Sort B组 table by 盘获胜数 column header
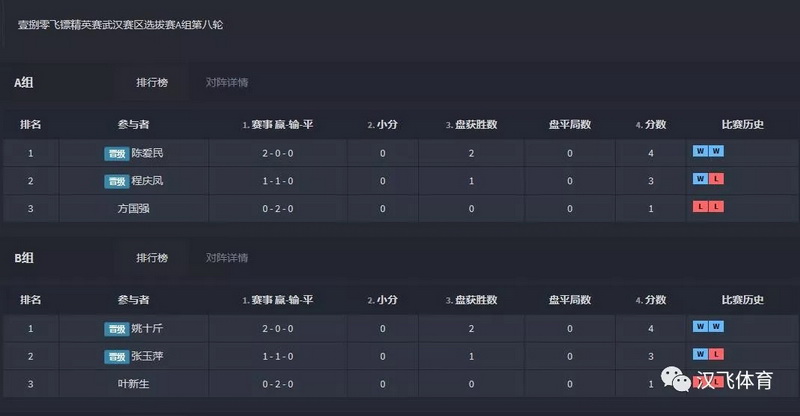The width and height of the screenshot is (800, 416). pyautogui.click(x=471, y=300)
